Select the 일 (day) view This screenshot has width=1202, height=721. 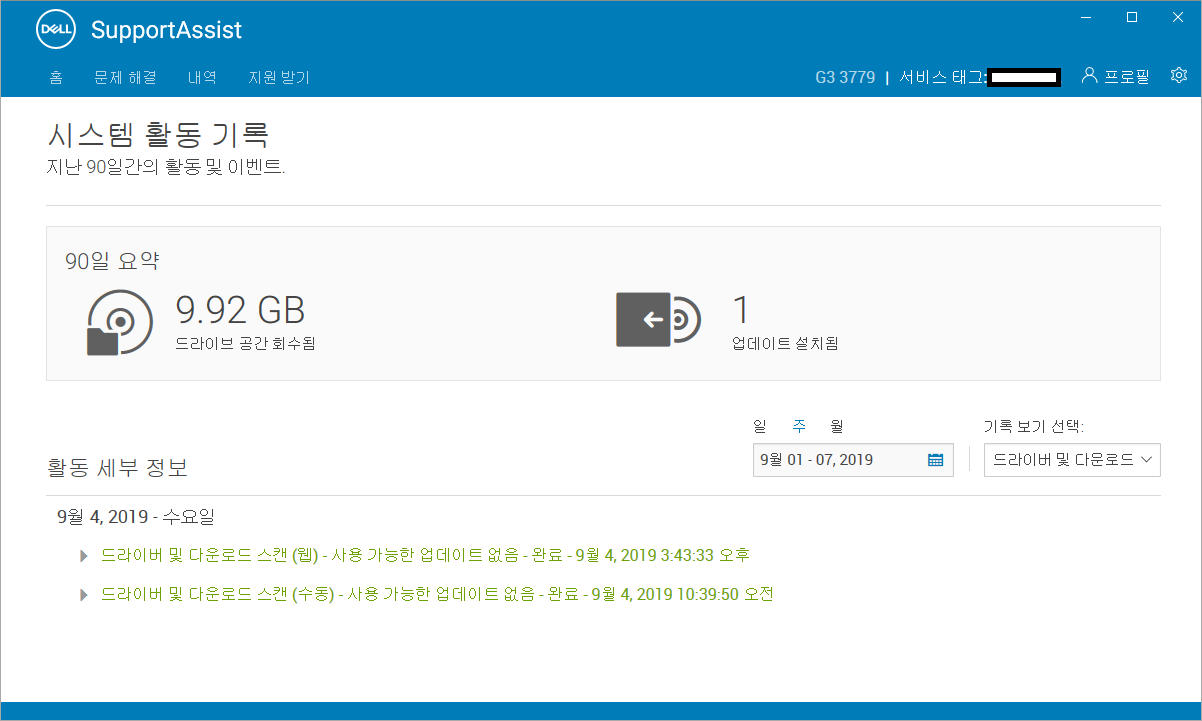759,426
